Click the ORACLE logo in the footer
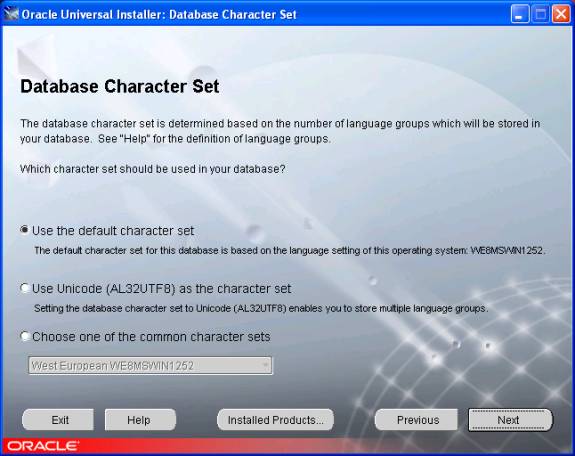The height and width of the screenshot is (456, 575). tap(42, 446)
